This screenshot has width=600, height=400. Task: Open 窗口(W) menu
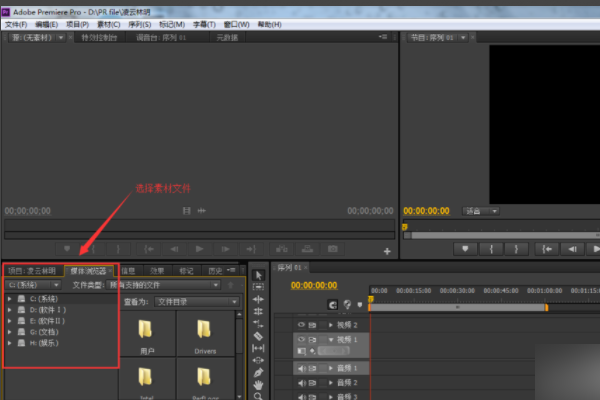[236, 24]
